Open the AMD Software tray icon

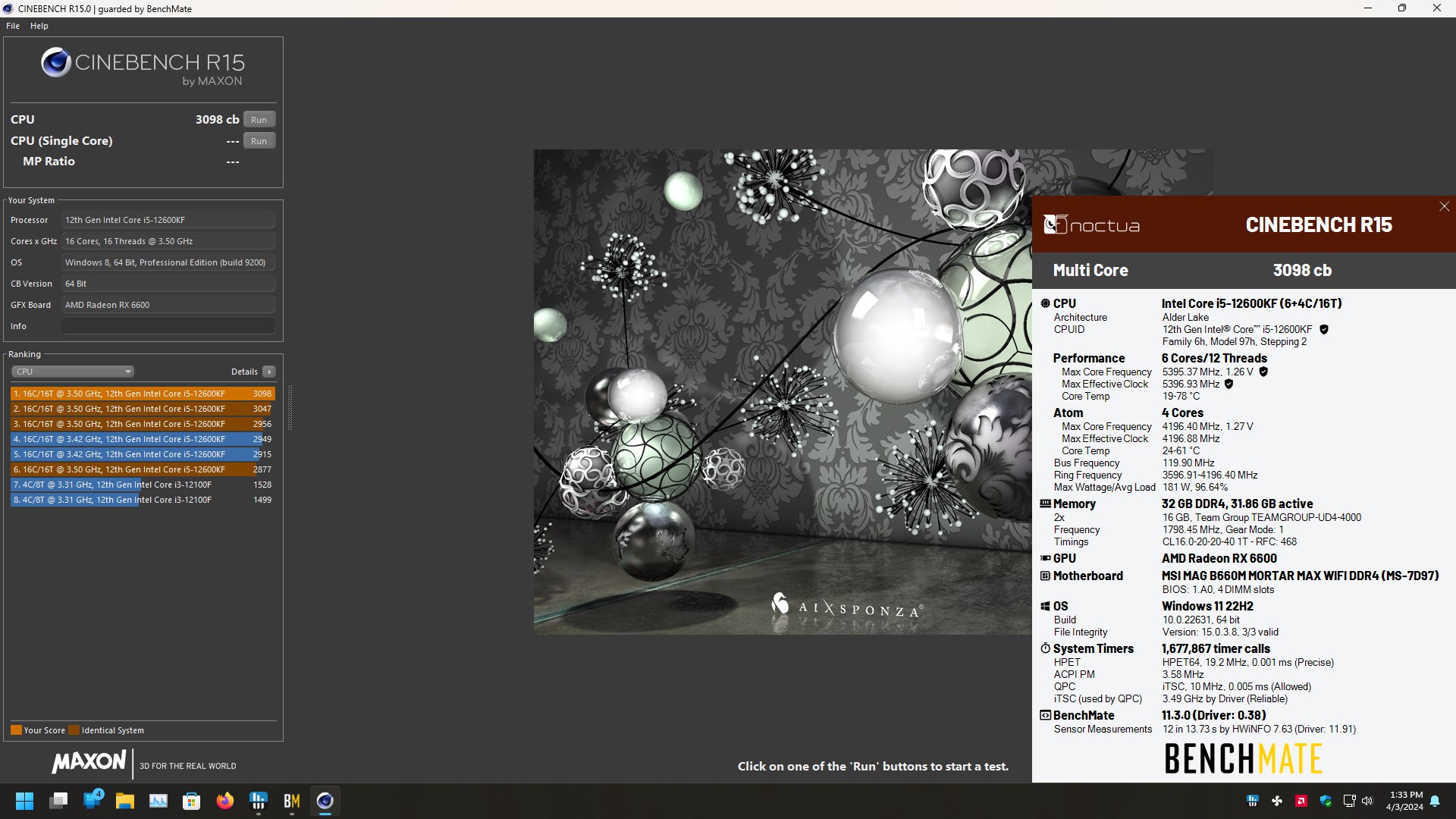pos(1301,801)
